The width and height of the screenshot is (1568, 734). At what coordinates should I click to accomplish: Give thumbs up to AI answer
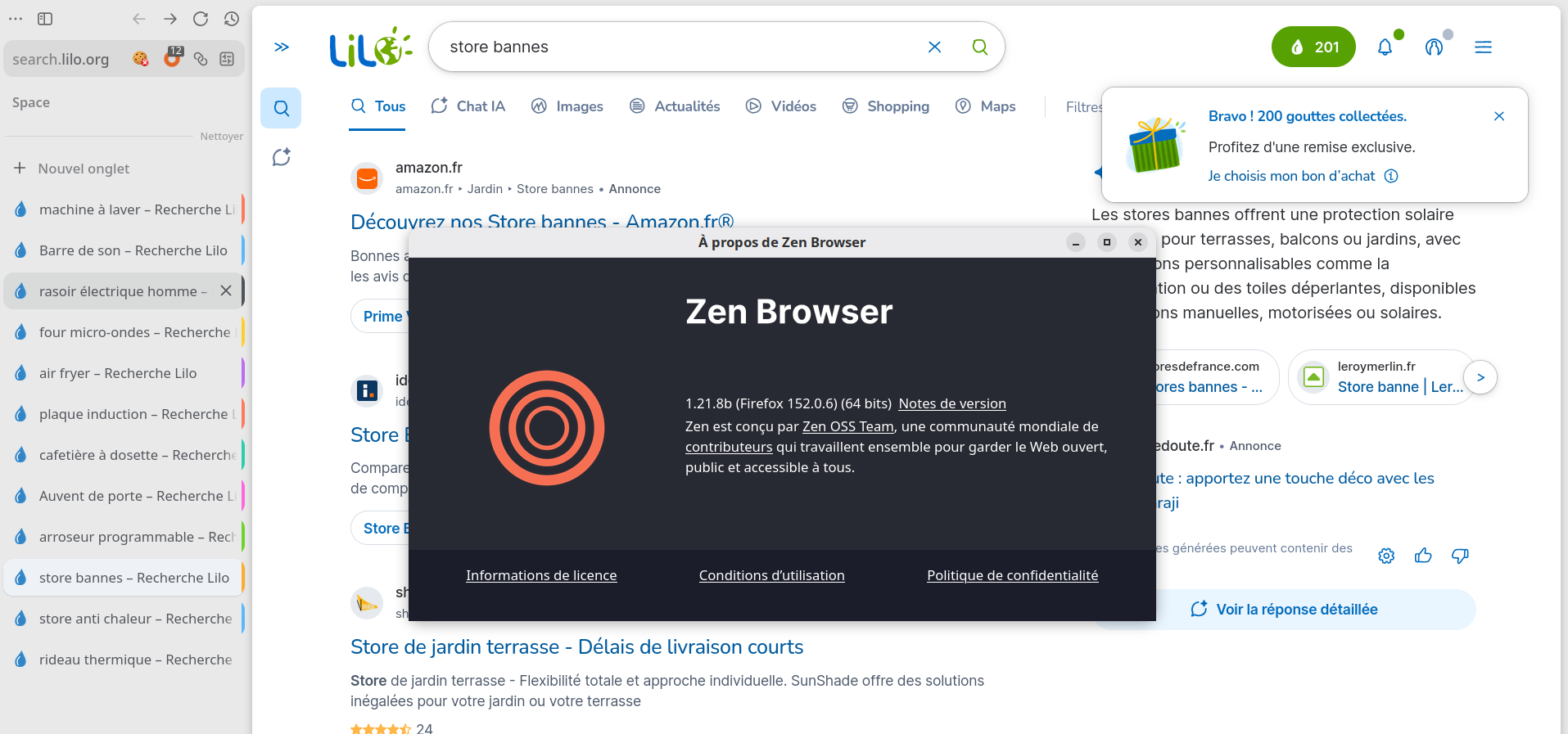click(x=1423, y=556)
